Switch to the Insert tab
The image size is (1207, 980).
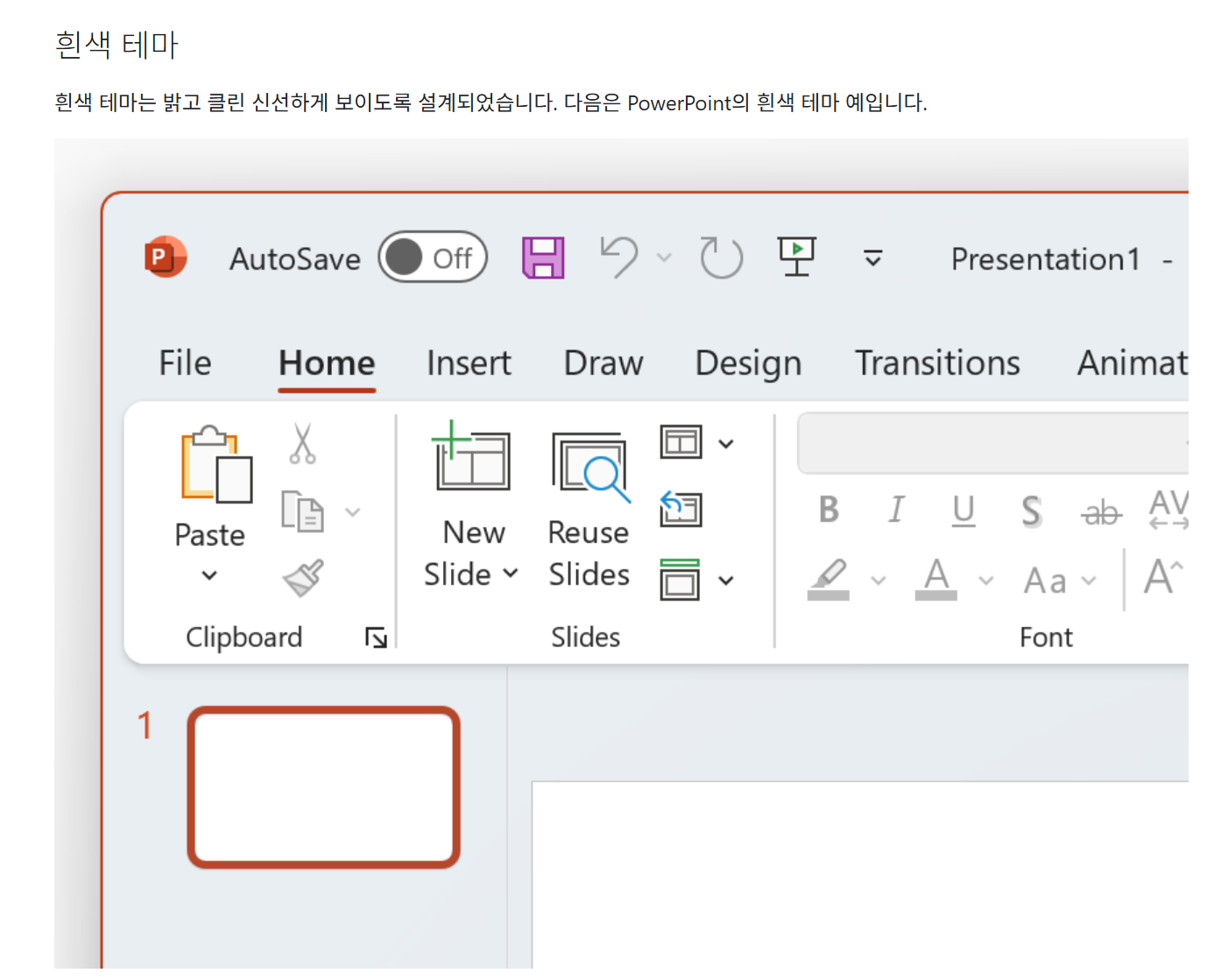pyautogui.click(x=469, y=363)
